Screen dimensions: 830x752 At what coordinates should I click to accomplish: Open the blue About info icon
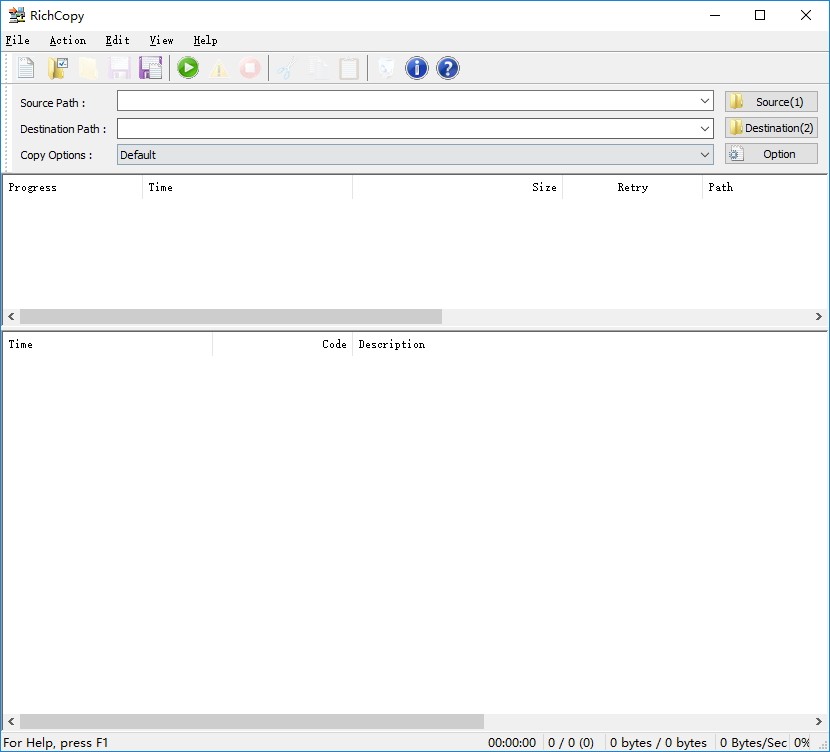[417, 68]
